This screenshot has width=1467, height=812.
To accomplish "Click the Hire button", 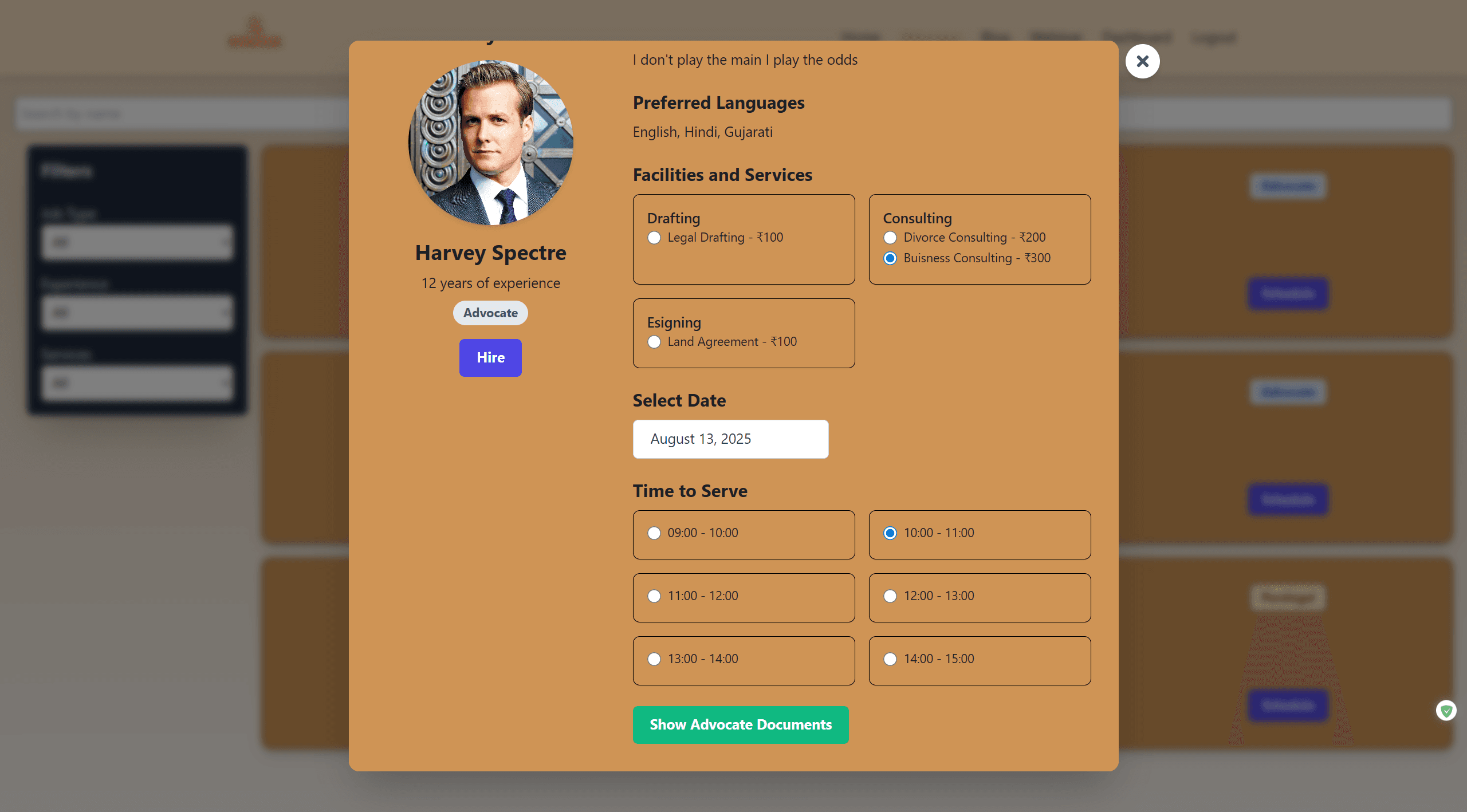I will pos(490,357).
